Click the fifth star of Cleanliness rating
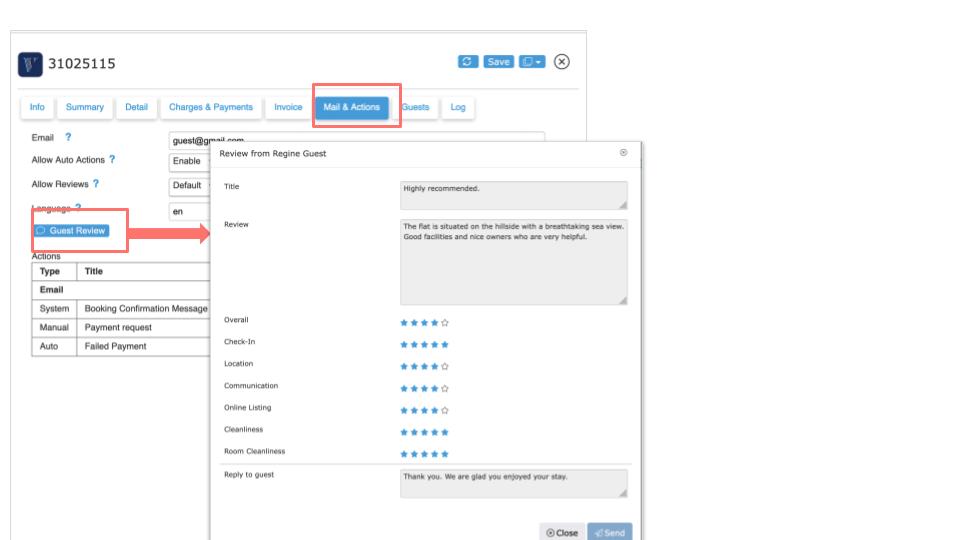Viewport: 960px width, 540px height. [x=445, y=432]
